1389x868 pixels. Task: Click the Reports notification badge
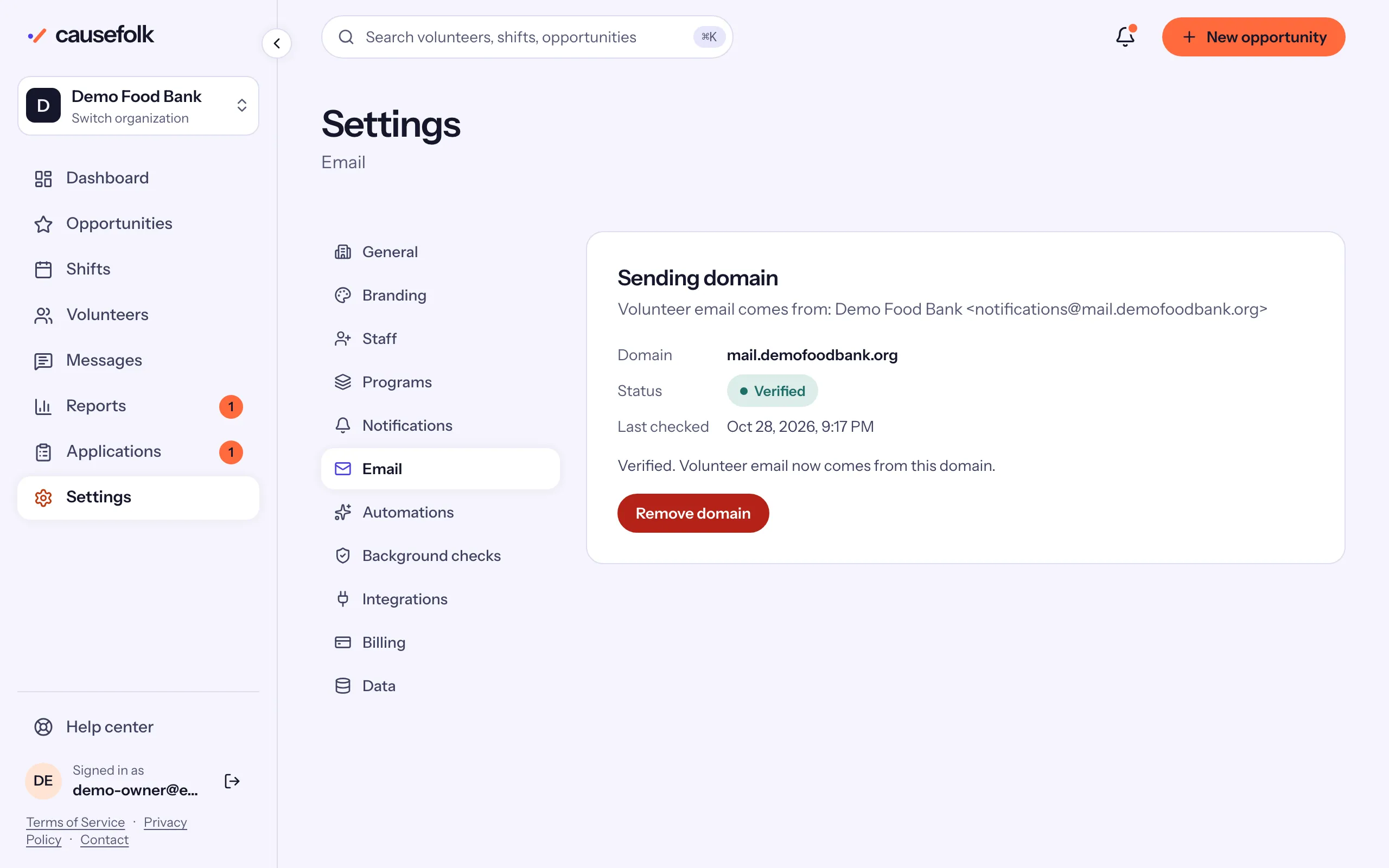click(x=231, y=407)
